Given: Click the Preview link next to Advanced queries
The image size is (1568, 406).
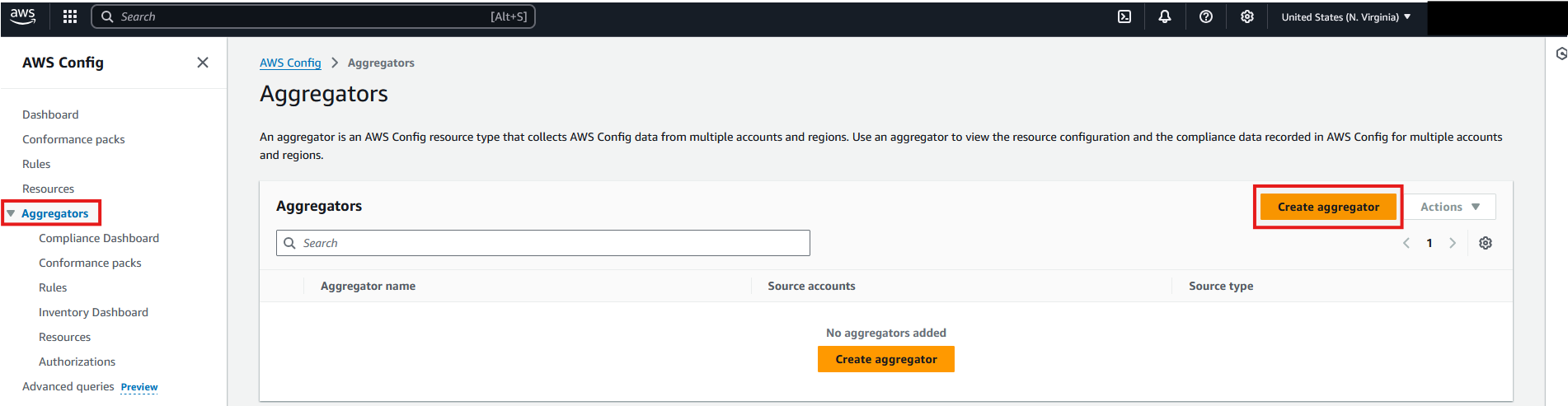Looking at the screenshot, I should pos(139,387).
